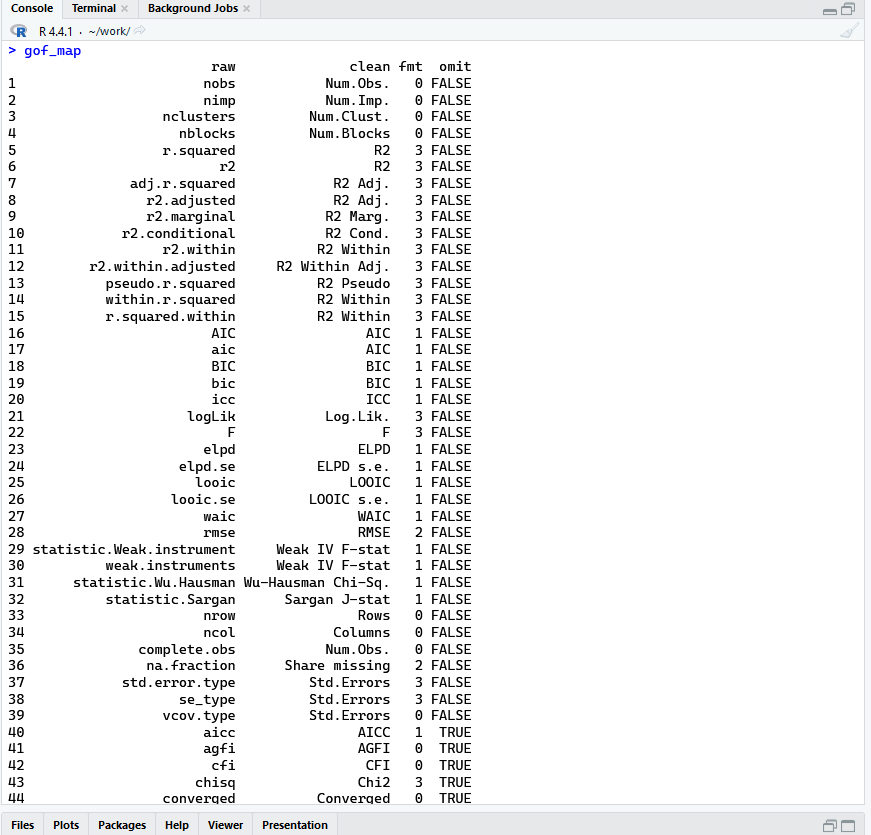Open the Presentation tab
Screen dimensions: 871x835
point(294,825)
